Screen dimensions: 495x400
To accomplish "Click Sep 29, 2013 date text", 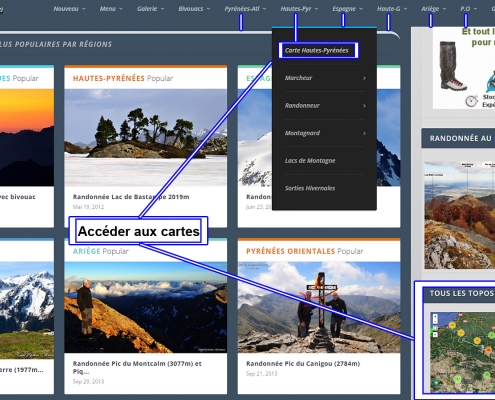I will click(x=88, y=382).
